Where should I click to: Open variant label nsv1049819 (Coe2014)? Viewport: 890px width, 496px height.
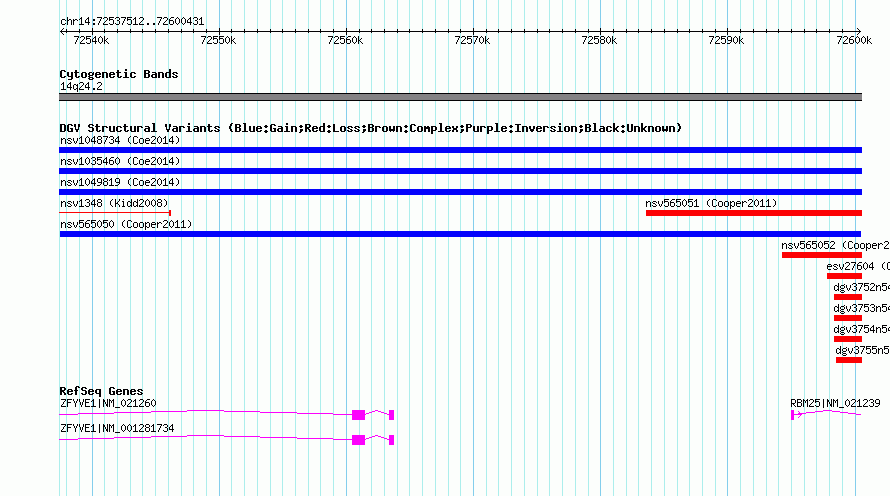pyautogui.click(x=120, y=182)
